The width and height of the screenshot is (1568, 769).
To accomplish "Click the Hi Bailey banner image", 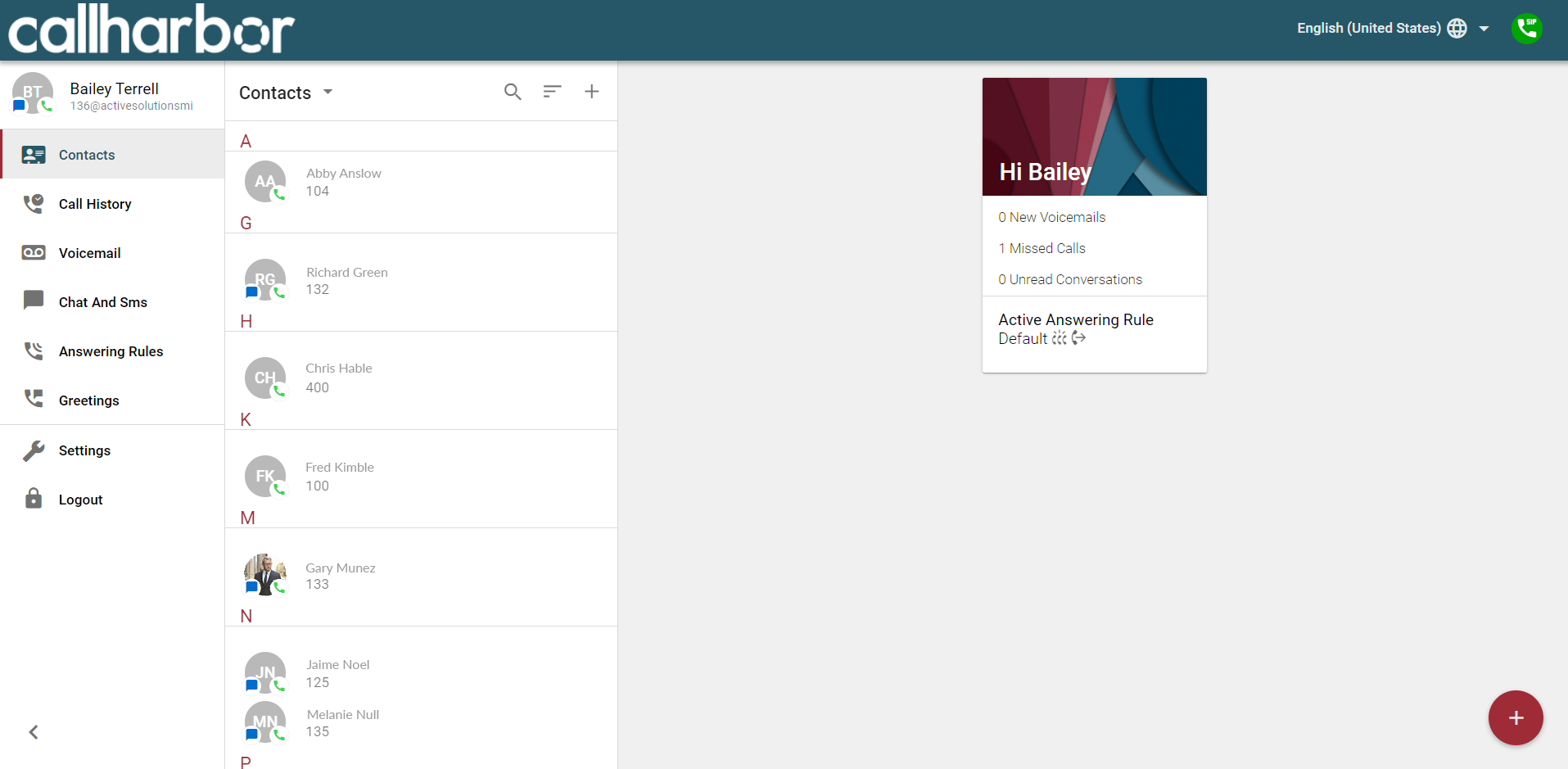I will pos(1095,137).
